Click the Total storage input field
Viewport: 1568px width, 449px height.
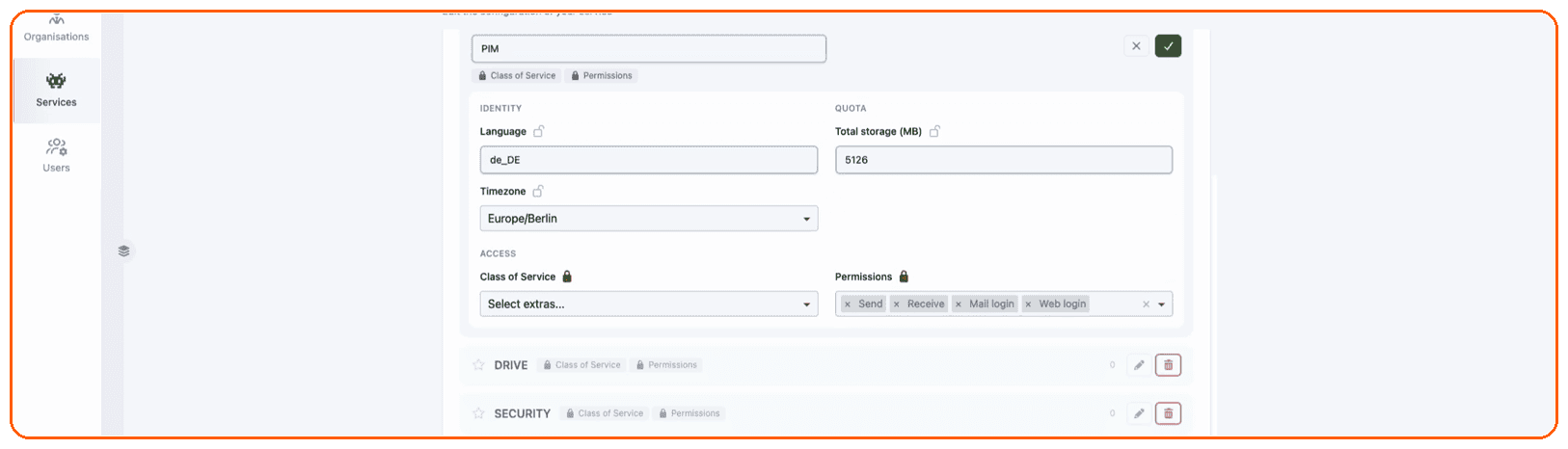click(x=1004, y=160)
